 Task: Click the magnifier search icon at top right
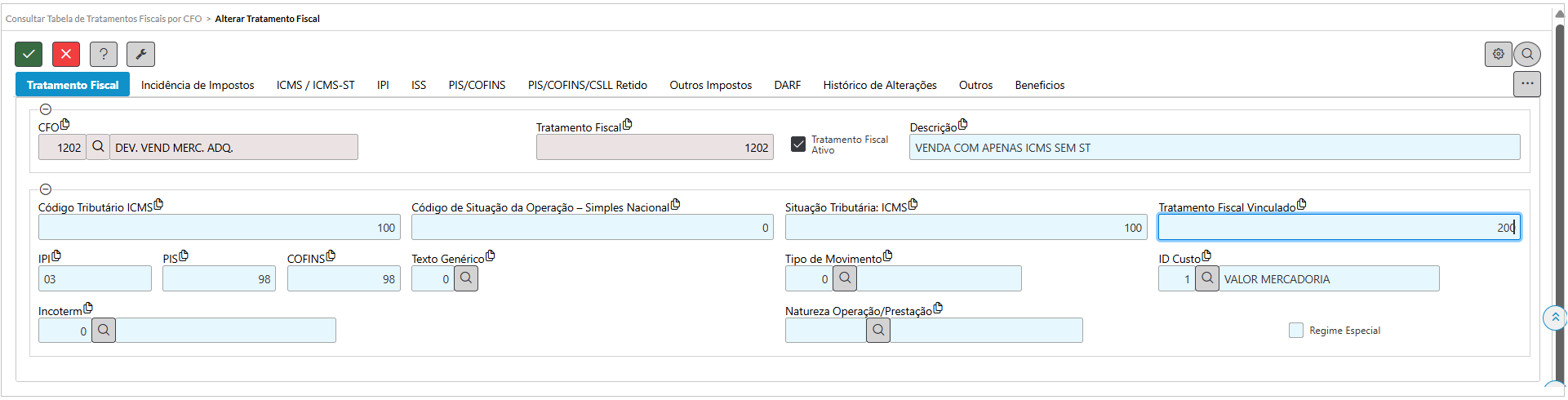1527,55
